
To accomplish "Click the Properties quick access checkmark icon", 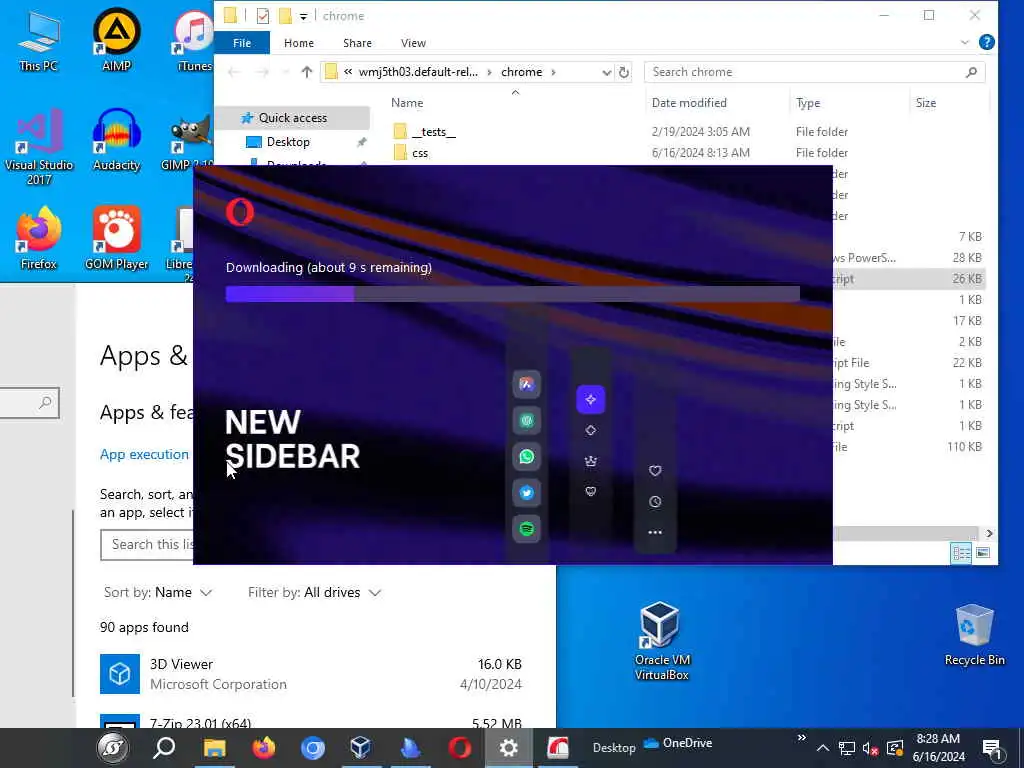I will pos(263,16).
